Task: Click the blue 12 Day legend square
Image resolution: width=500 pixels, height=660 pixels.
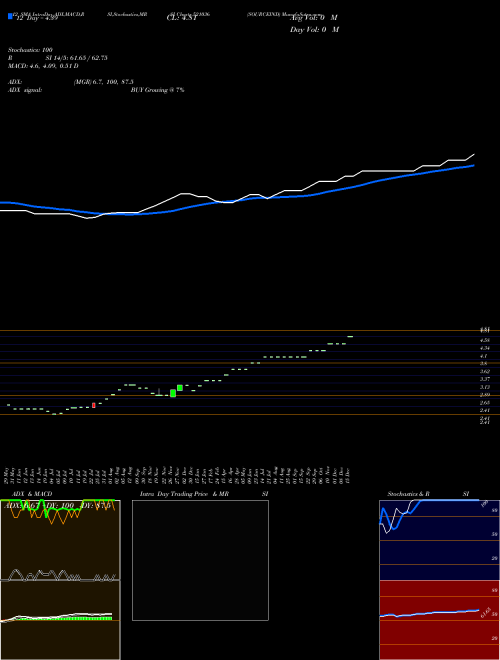Action: [10, 16]
